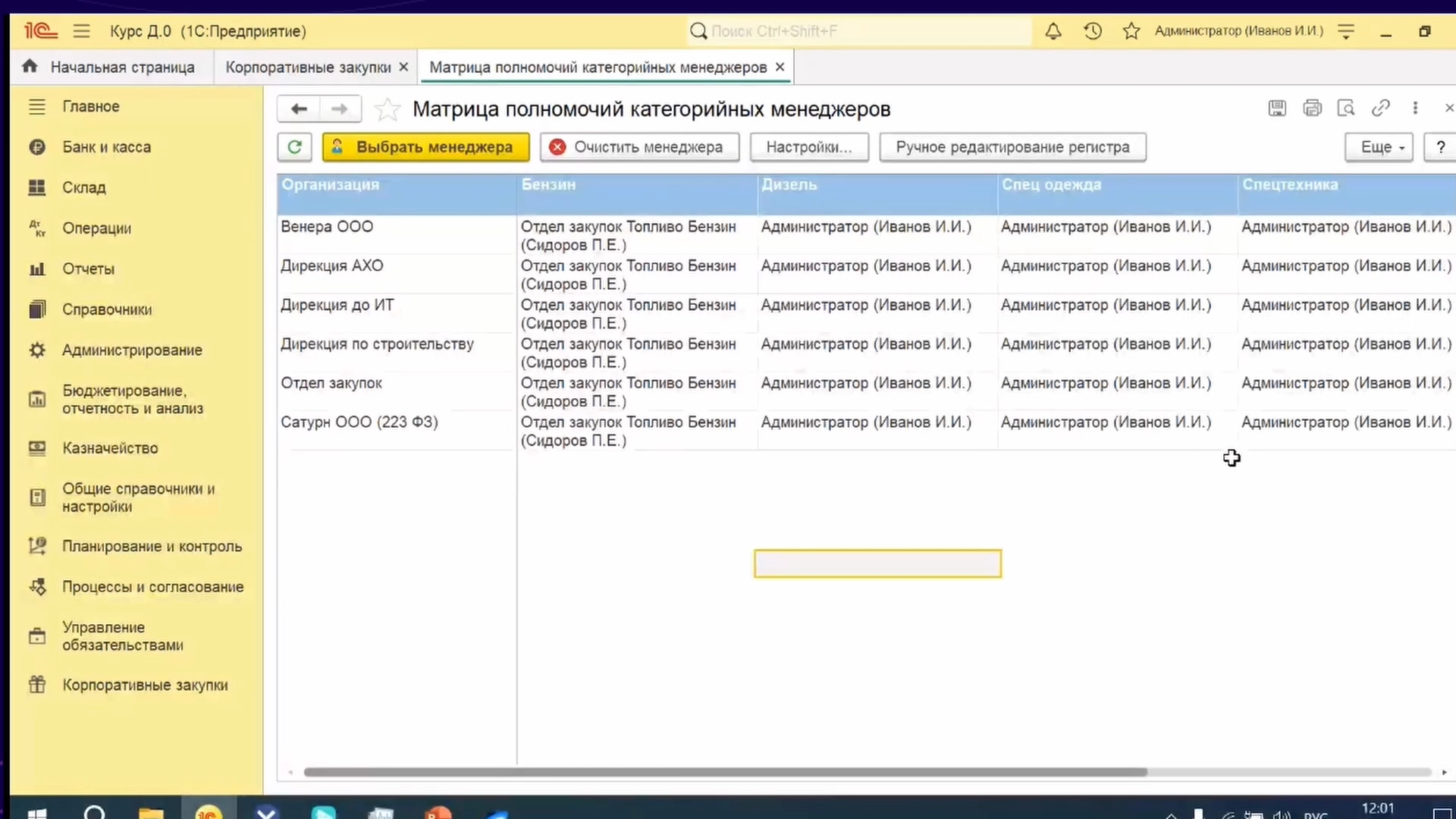
Task: Expand the Еще dropdown menu
Action: click(x=1379, y=147)
